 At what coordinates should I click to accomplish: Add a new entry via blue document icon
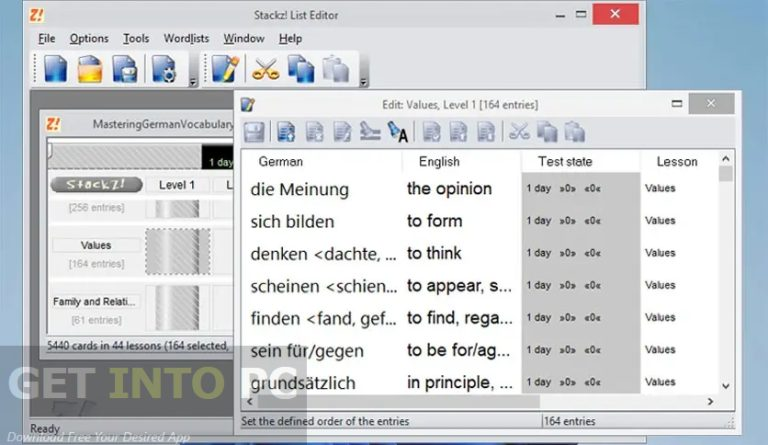pos(286,132)
